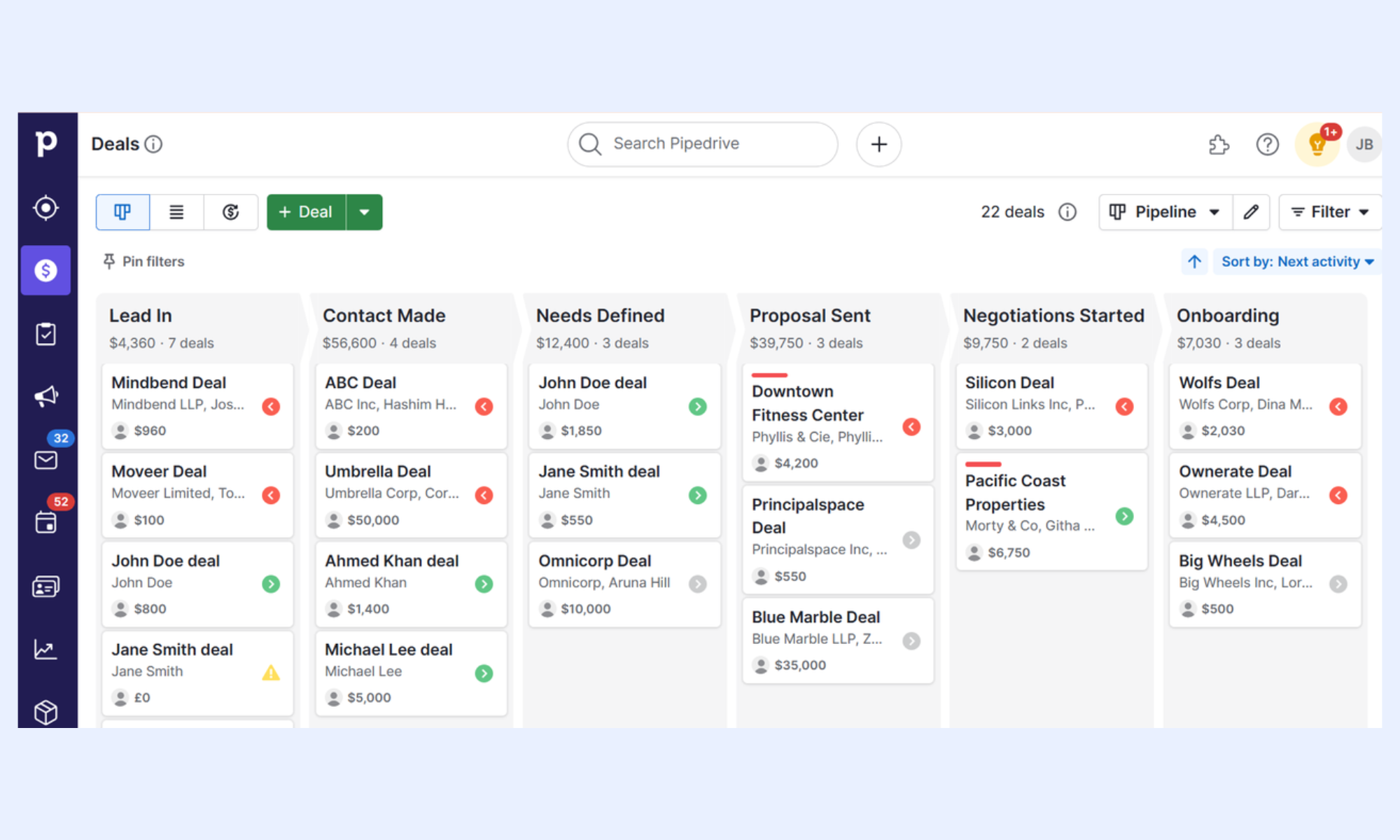Open Insights chart icon in sidebar

(x=46, y=650)
